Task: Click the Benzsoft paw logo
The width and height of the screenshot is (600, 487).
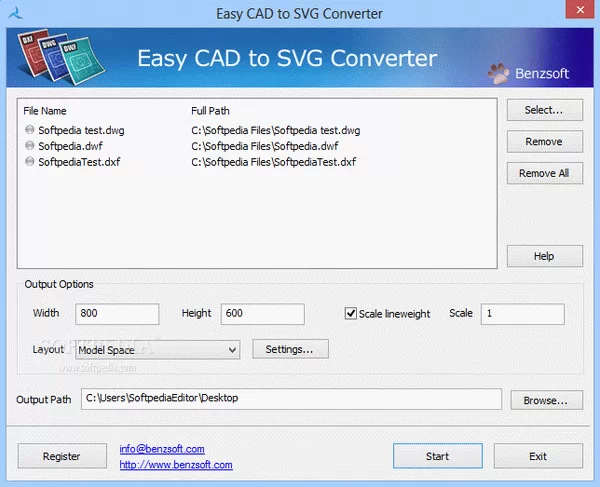Action: (498, 73)
